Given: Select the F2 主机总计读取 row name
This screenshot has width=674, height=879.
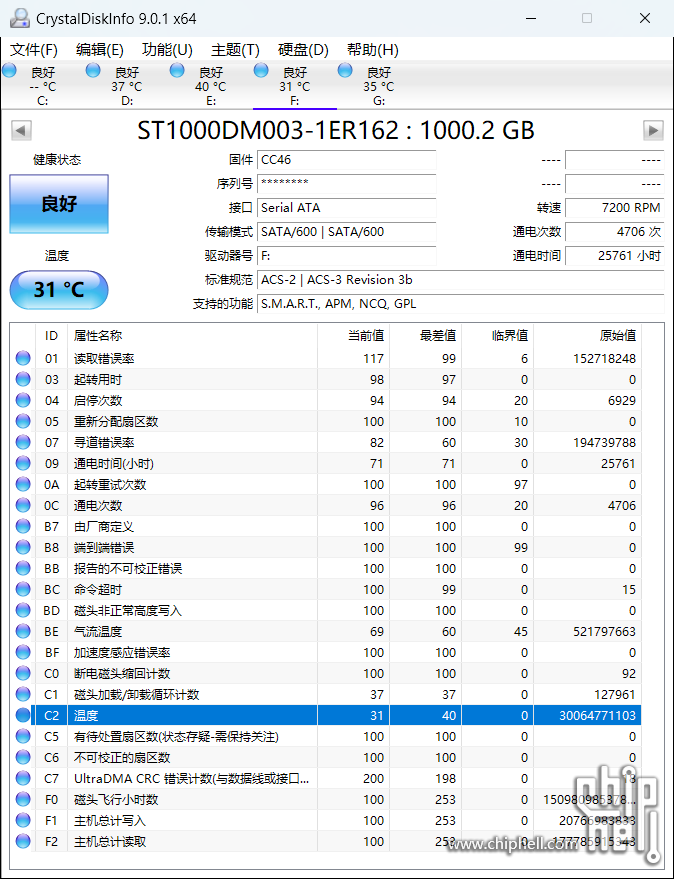Looking at the screenshot, I should pos(110,841).
